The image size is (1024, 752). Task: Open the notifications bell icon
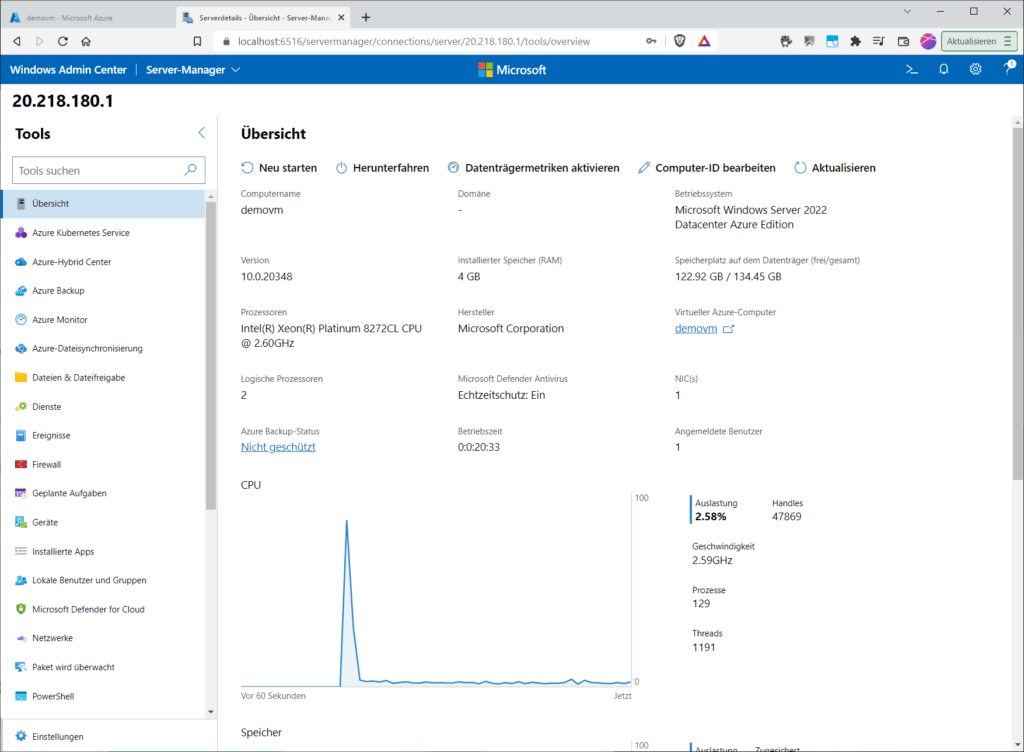[944, 69]
